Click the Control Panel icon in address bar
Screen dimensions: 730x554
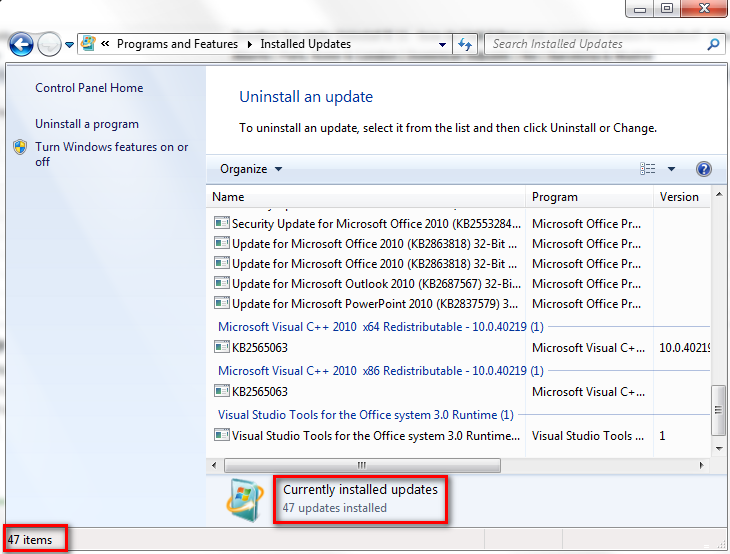[88, 44]
